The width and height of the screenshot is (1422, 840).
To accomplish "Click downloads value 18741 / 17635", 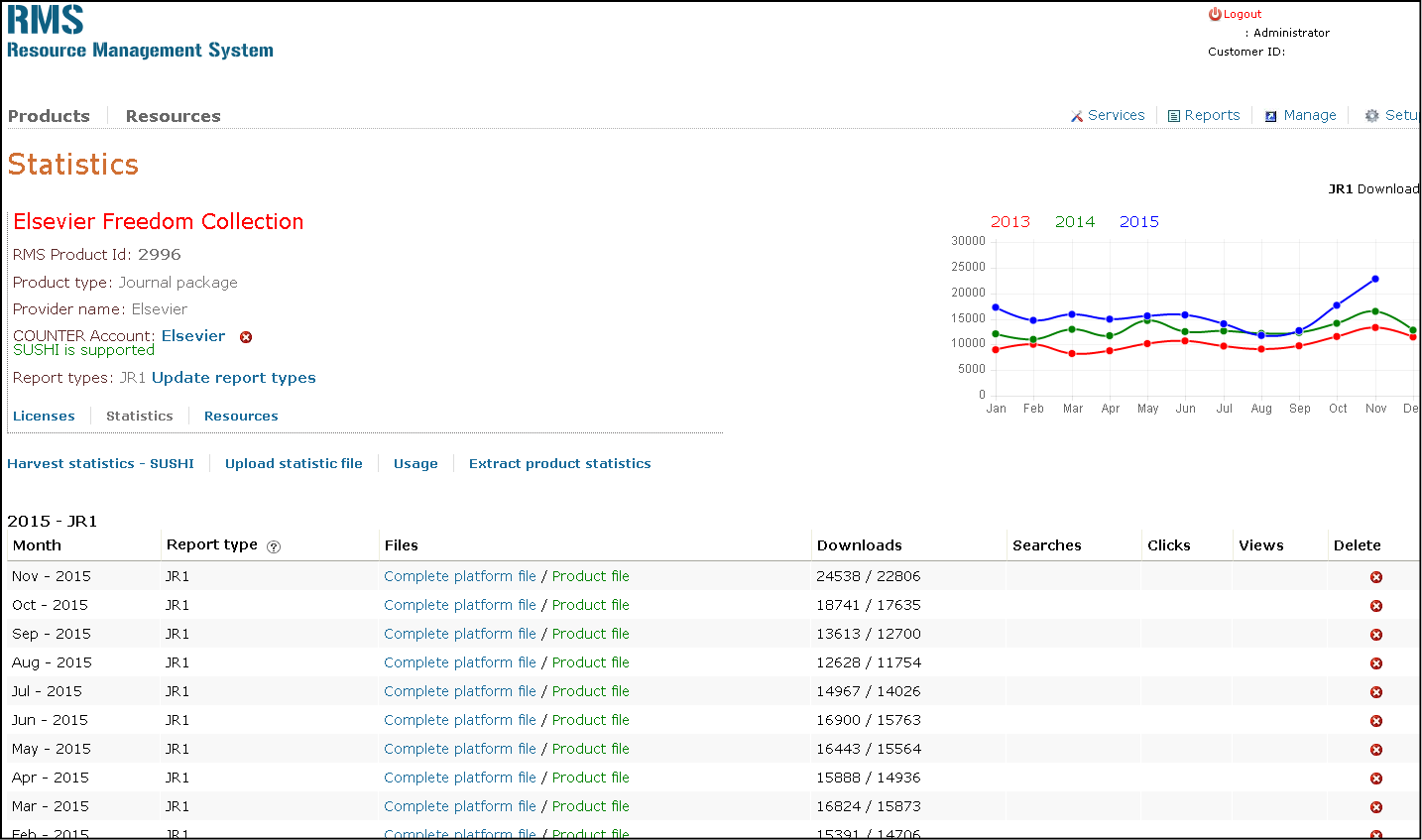I will (869, 605).
